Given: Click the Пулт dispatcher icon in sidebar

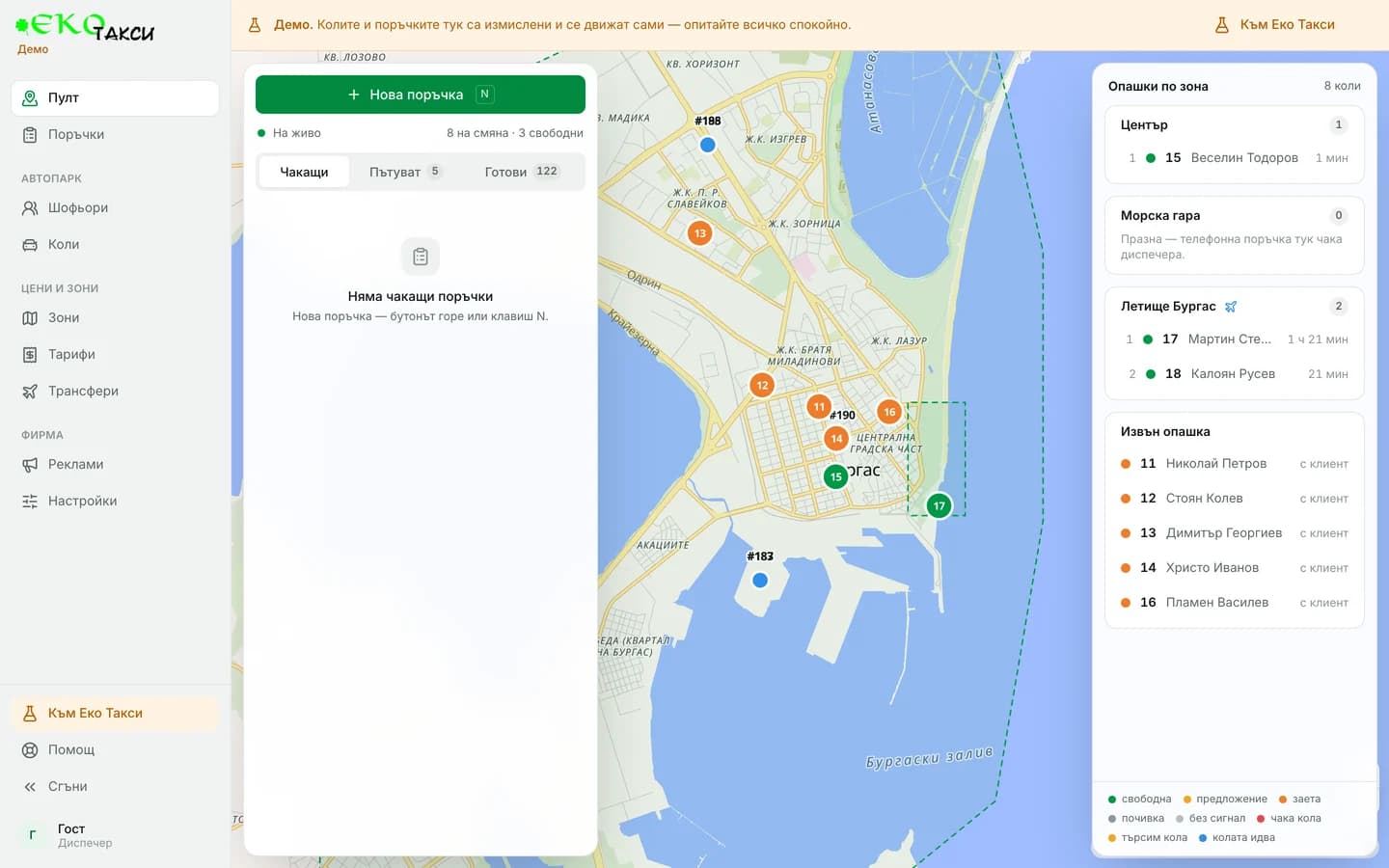Looking at the screenshot, I should (30, 97).
